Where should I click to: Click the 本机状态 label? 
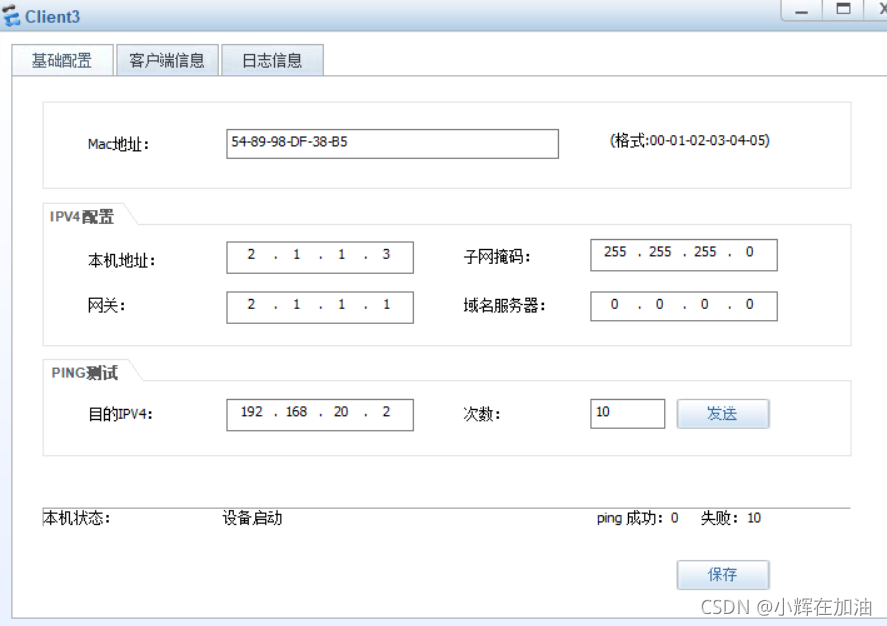(x=76, y=518)
